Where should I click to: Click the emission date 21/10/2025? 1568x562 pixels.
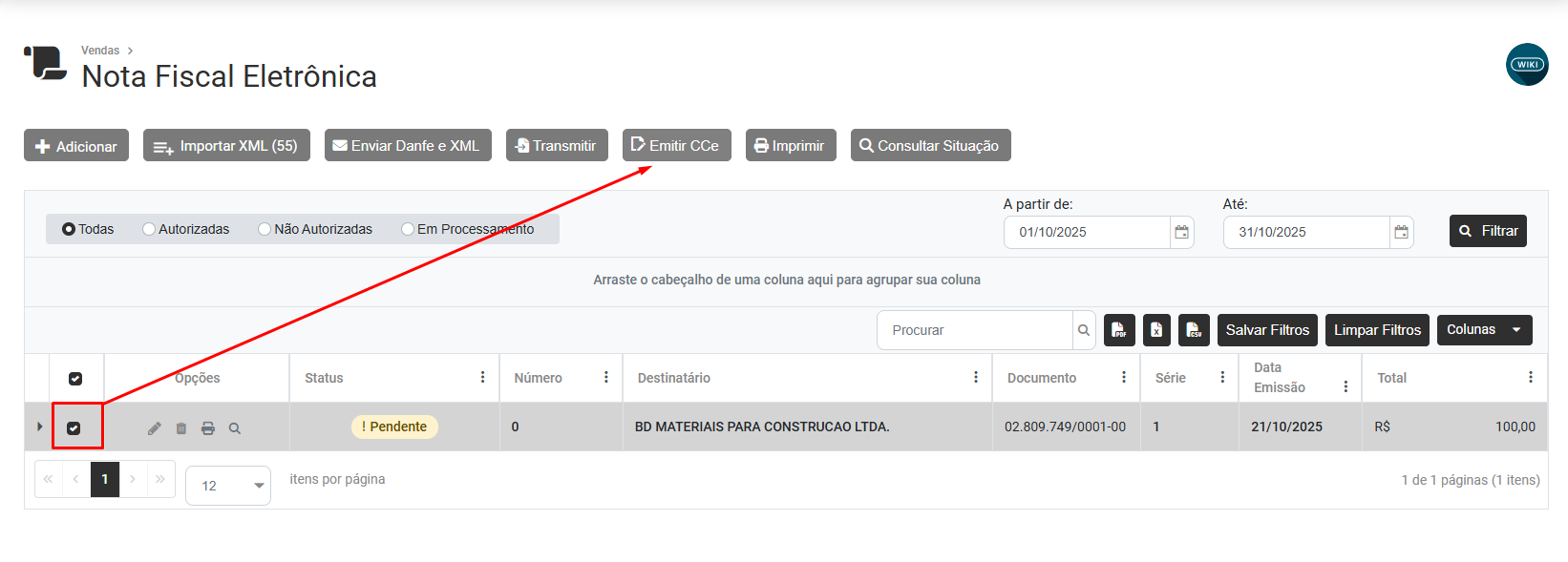coord(1286,427)
